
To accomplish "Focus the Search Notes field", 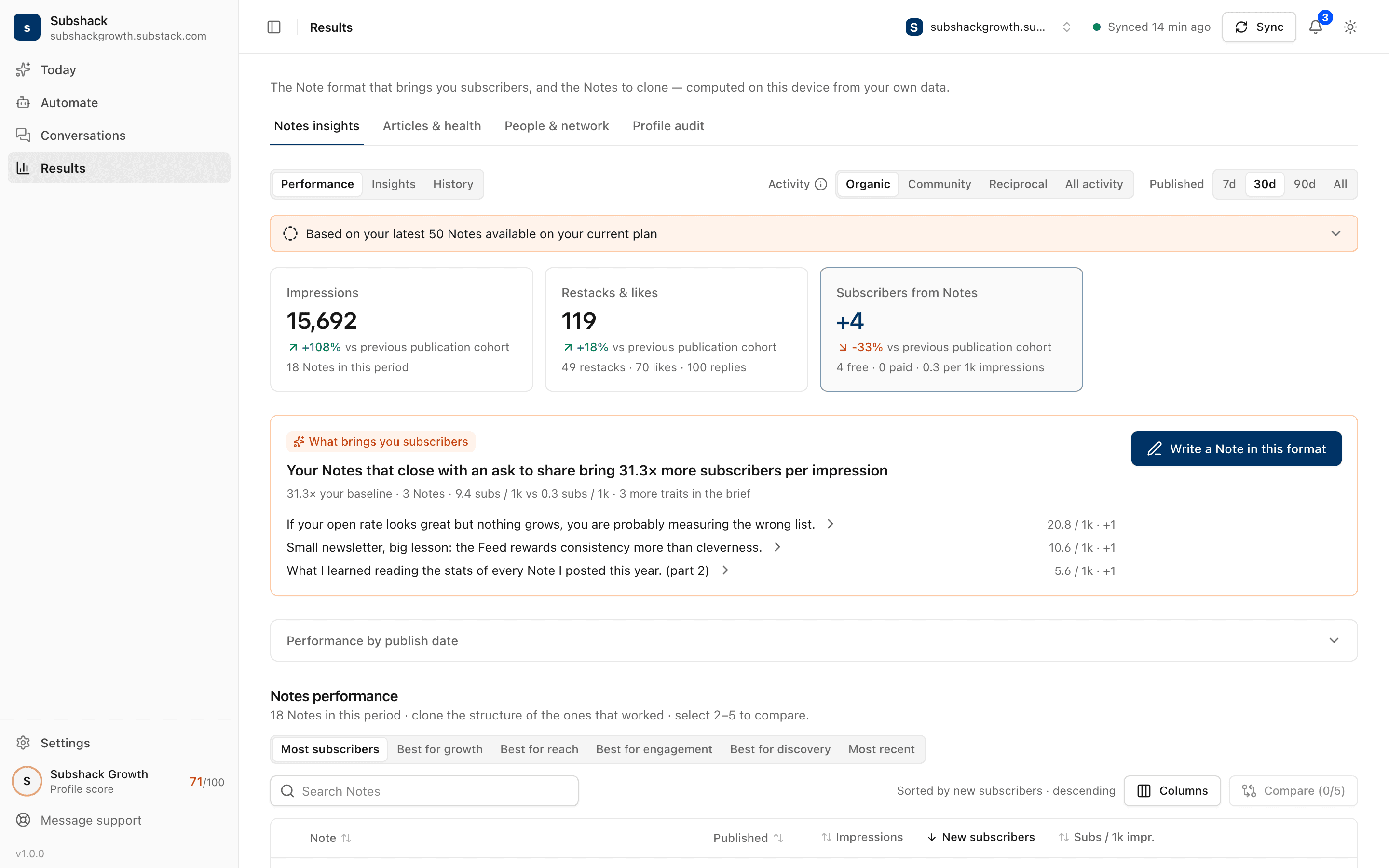I will 424,790.
